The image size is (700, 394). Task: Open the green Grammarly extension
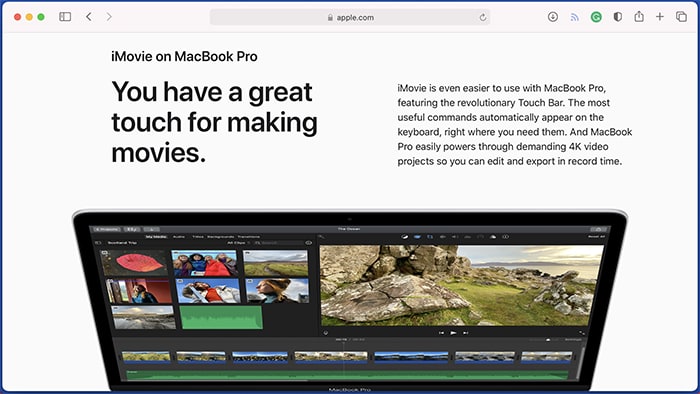coord(596,17)
